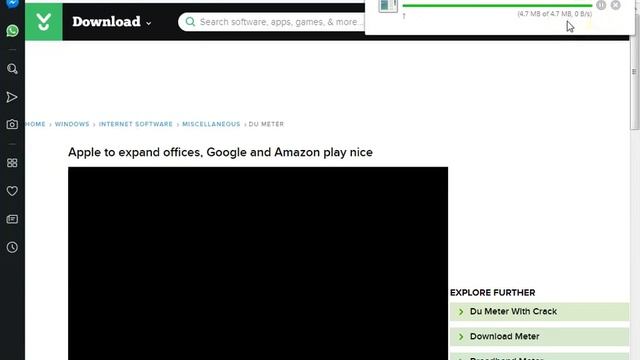Image resolution: width=640 pixels, height=360 pixels.
Task: Open Messenger in the Opera sidebar
Action: 12,3
